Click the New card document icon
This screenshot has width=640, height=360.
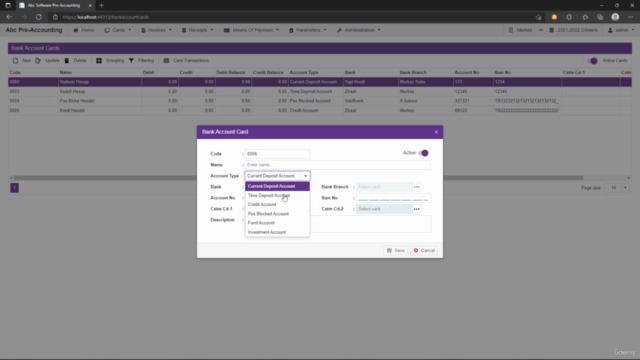click(15, 60)
